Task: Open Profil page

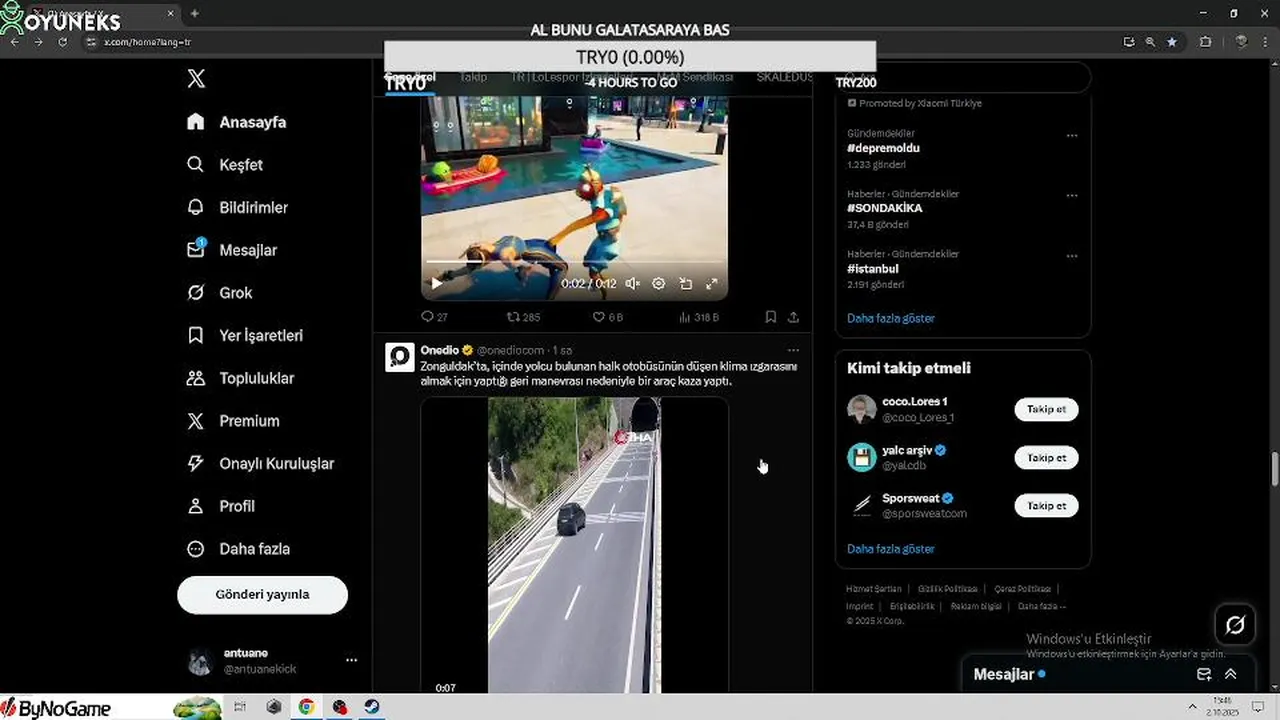Action: pos(221,506)
